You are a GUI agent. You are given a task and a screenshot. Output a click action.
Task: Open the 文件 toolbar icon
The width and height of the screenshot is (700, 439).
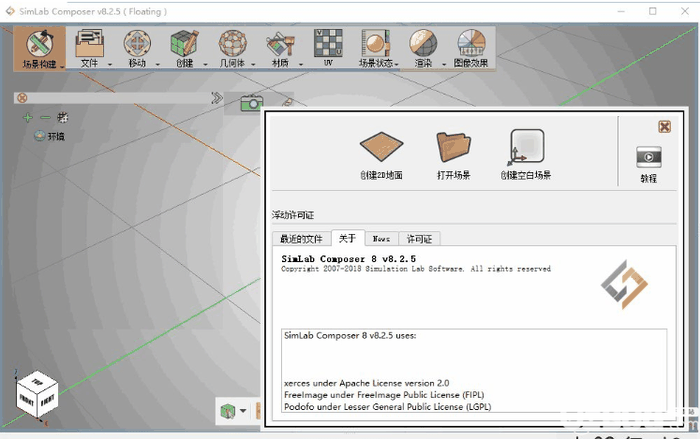coord(90,43)
